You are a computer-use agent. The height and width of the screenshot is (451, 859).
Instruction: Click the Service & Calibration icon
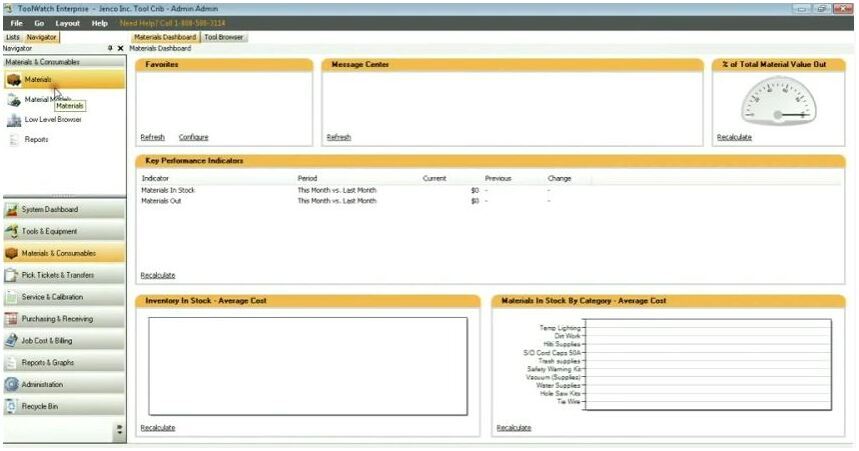[12, 297]
